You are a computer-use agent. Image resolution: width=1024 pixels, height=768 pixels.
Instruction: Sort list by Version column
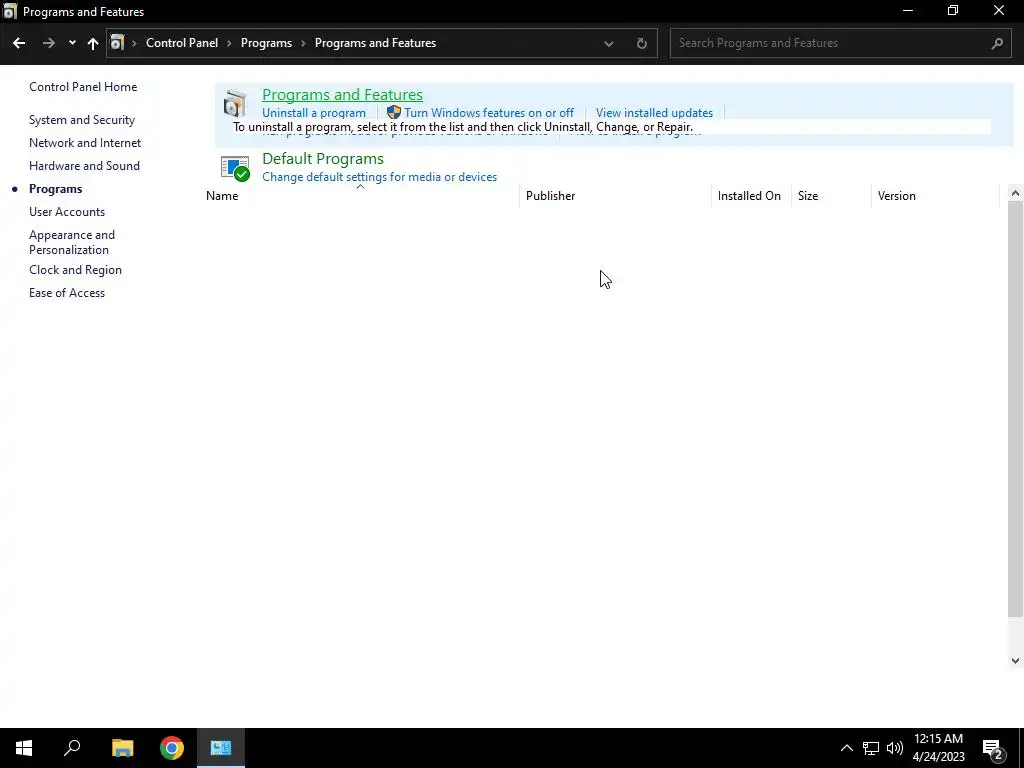[935, 196]
